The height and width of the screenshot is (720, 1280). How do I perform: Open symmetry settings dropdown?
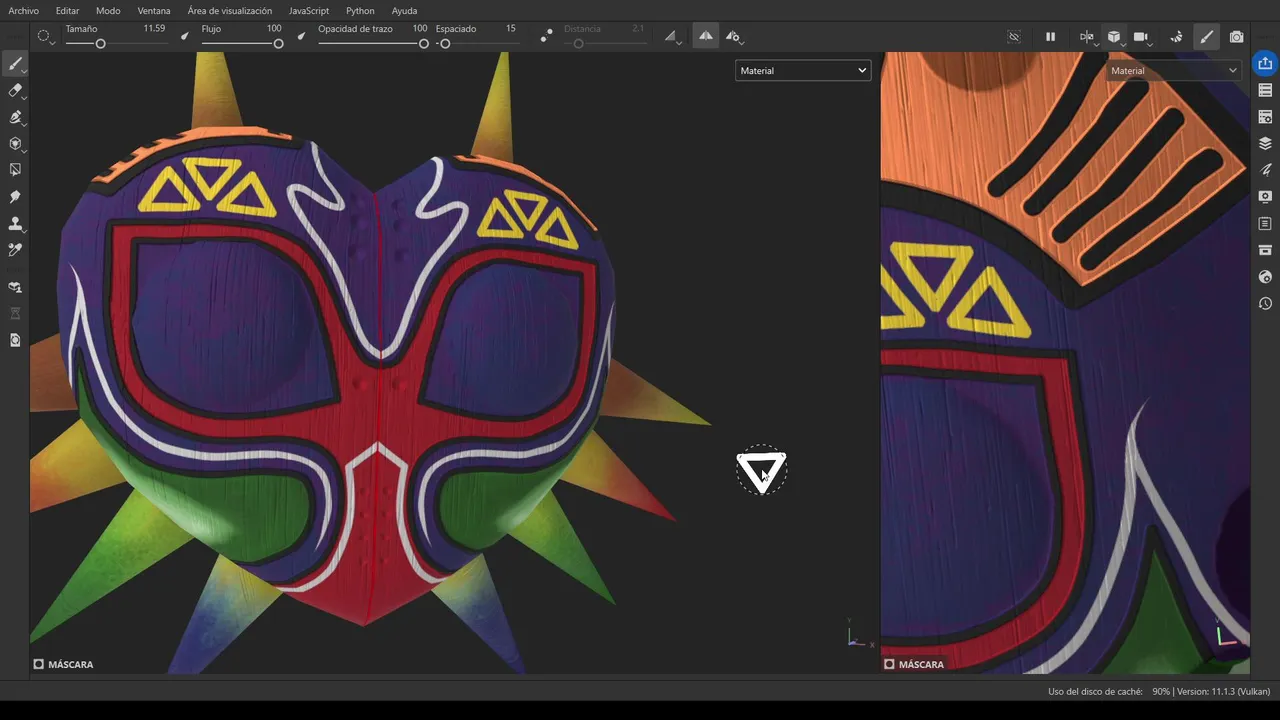734,37
